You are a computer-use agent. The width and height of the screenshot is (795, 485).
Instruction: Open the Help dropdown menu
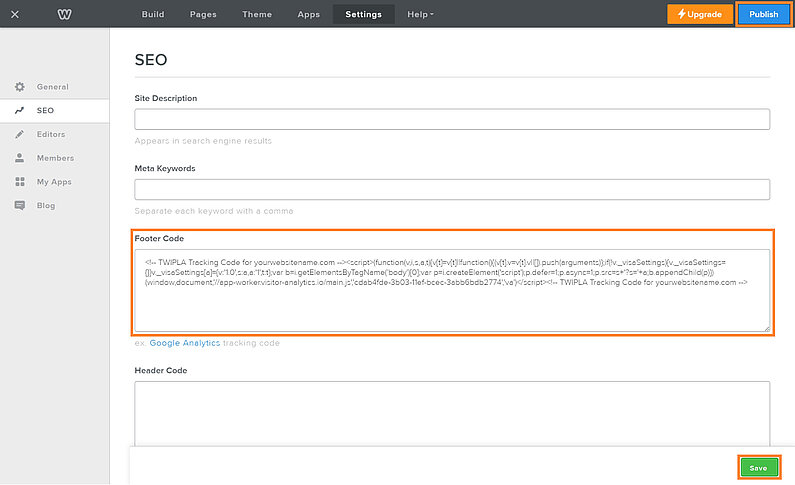(x=420, y=14)
